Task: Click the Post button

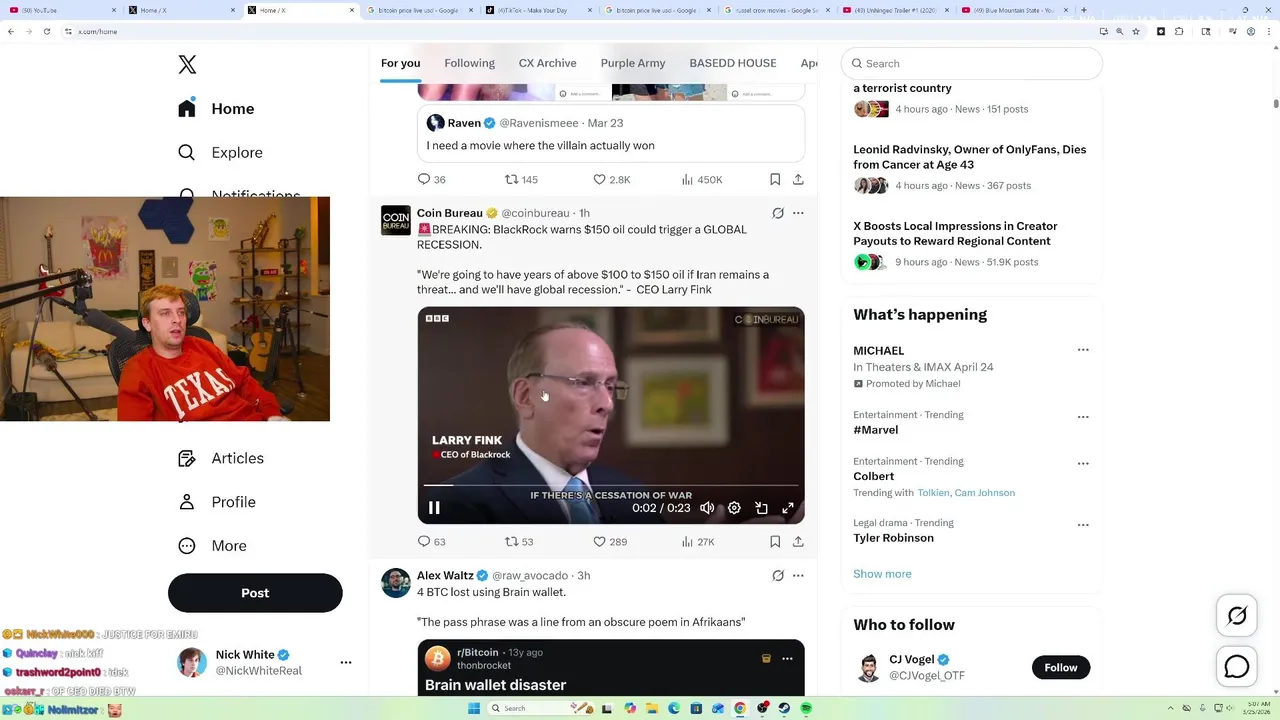Action: pyautogui.click(x=255, y=593)
